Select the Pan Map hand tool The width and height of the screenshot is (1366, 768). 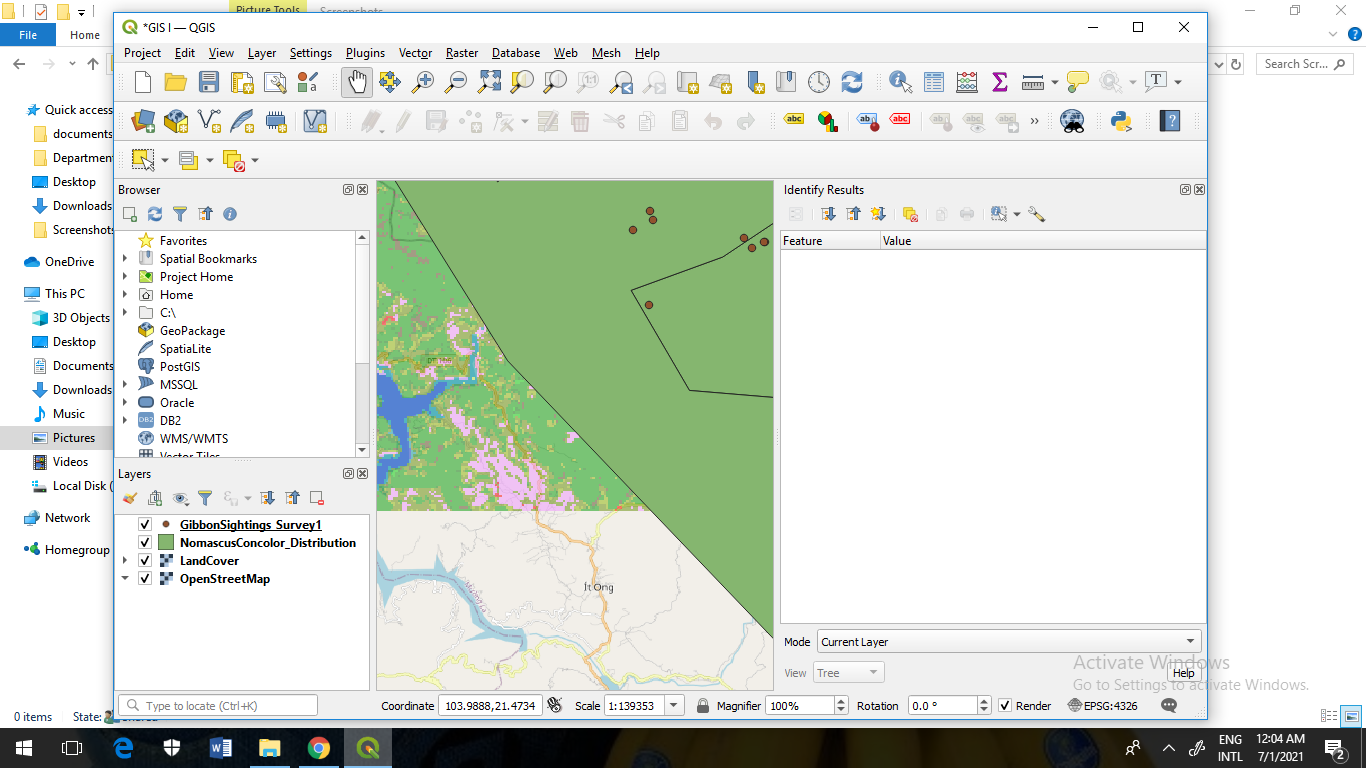(x=357, y=82)
